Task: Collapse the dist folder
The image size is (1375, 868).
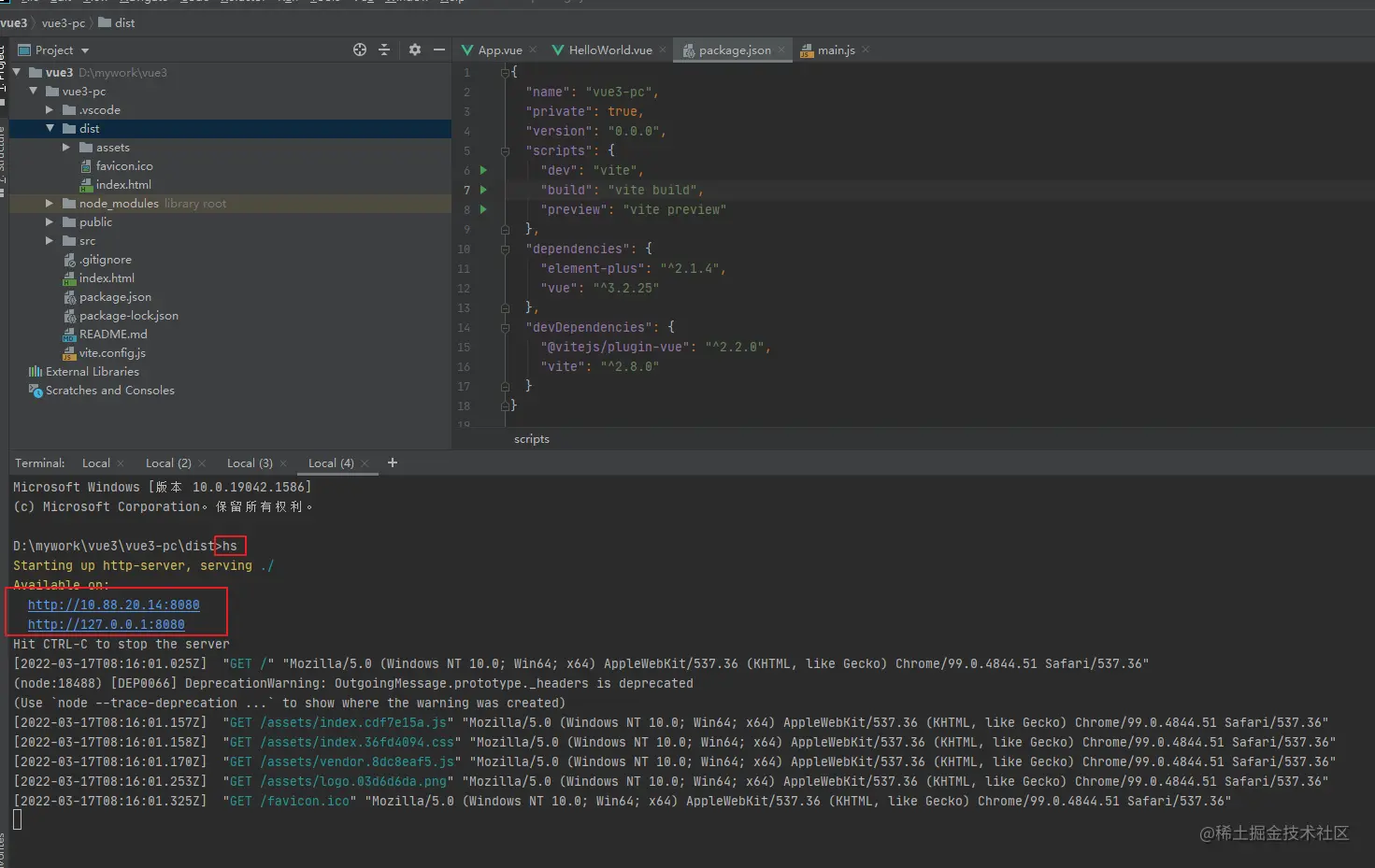Action: 50,128
